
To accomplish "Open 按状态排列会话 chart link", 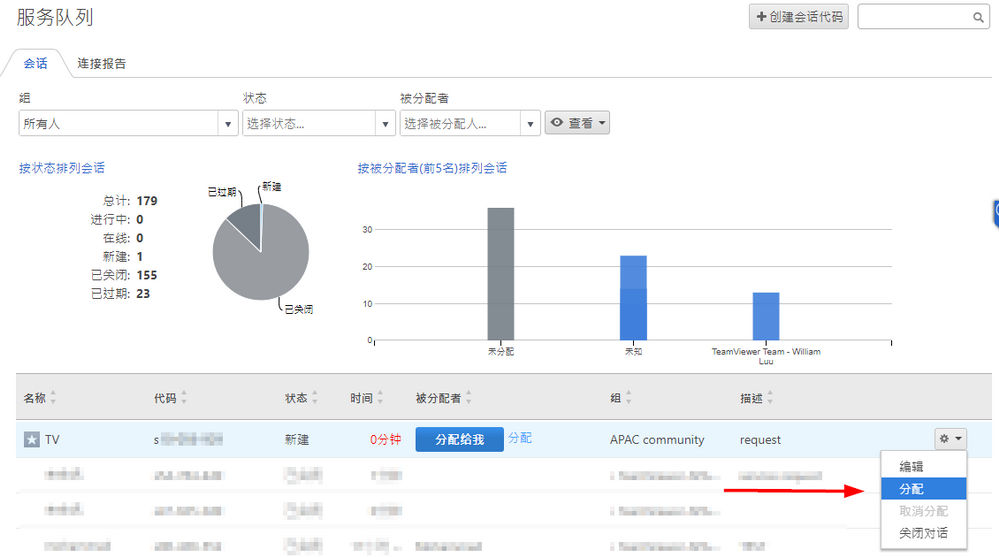I will (x=62, y=168).
